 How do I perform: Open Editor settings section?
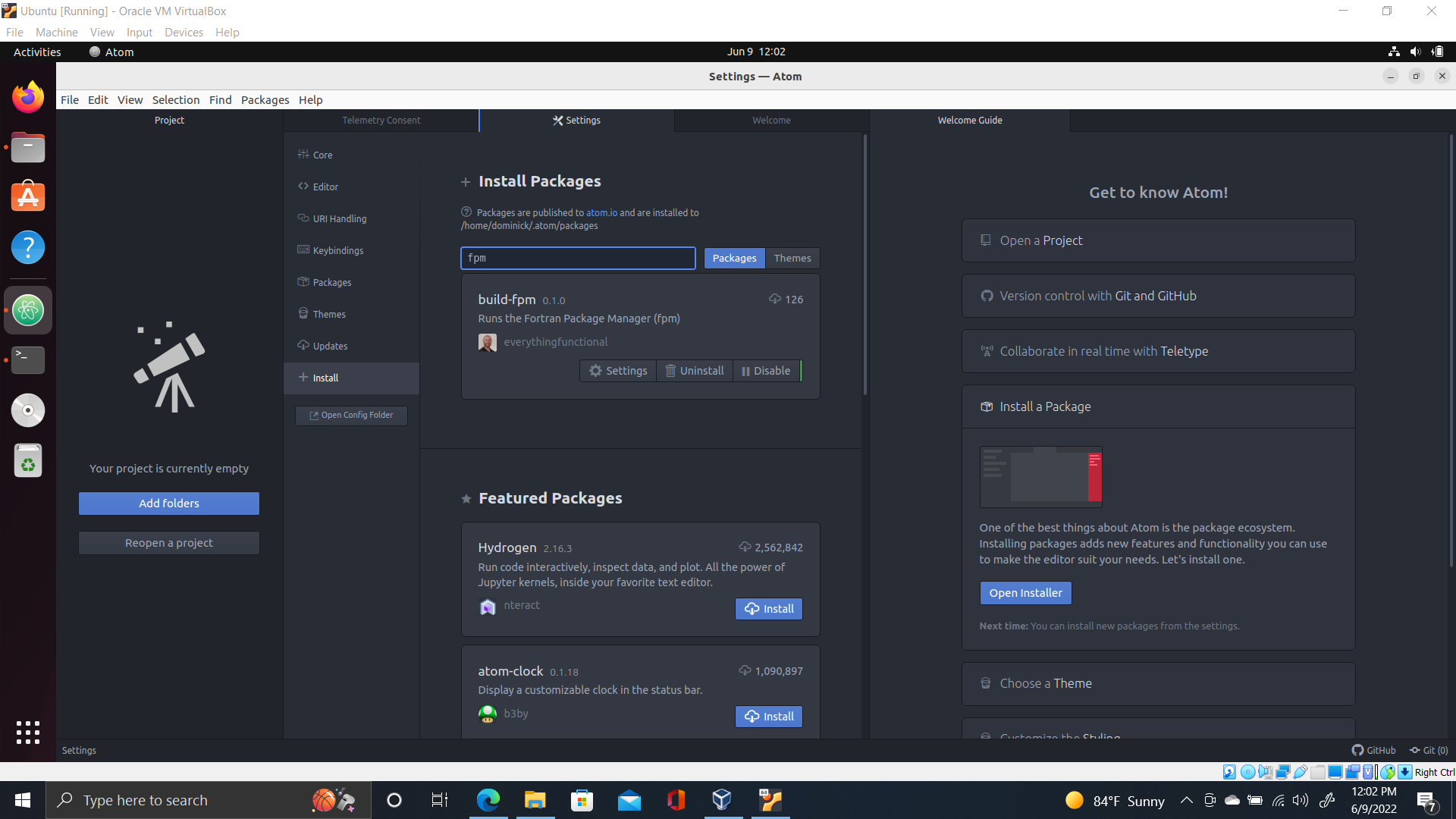pos(352,187)
